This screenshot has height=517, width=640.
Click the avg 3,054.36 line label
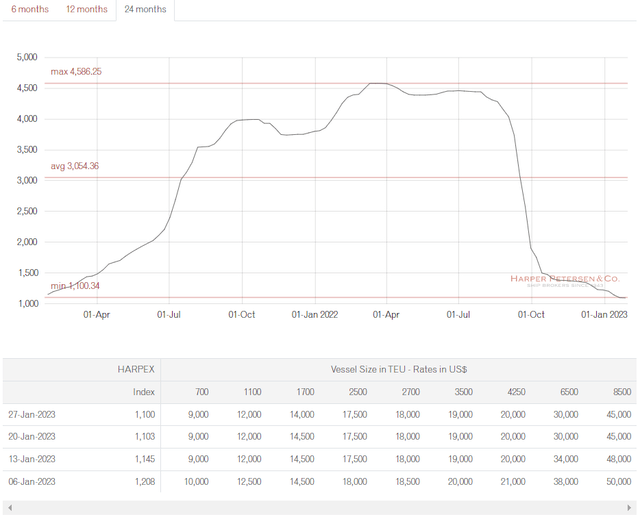[75, 166]
